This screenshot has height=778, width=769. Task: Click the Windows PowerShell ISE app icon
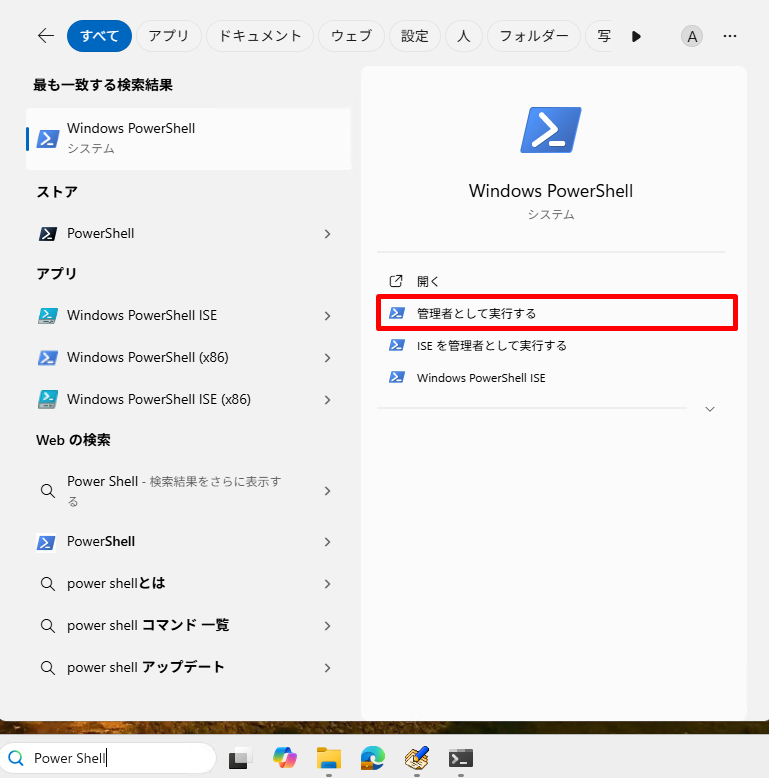(x=48, y=316)
